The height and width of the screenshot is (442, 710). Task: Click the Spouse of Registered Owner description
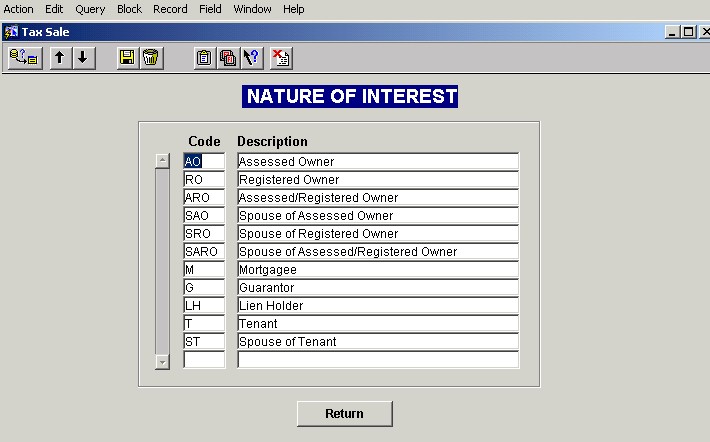378,233
